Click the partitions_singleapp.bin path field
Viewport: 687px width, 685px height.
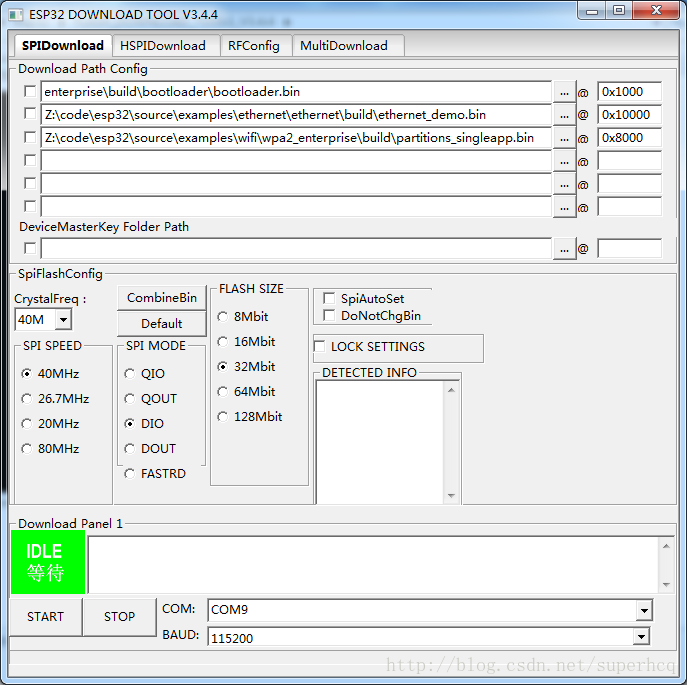296,138
